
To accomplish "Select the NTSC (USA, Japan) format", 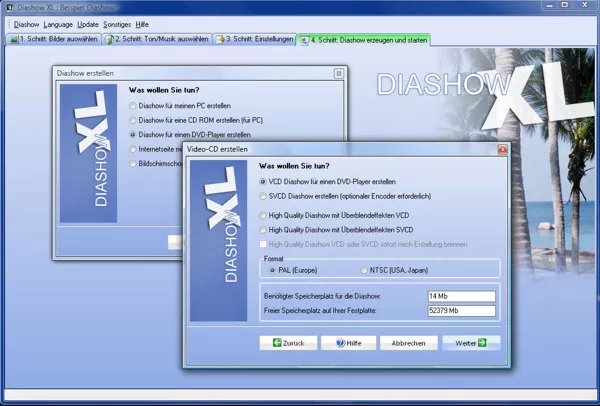I will pyautogui.click(x=363, y=269).
